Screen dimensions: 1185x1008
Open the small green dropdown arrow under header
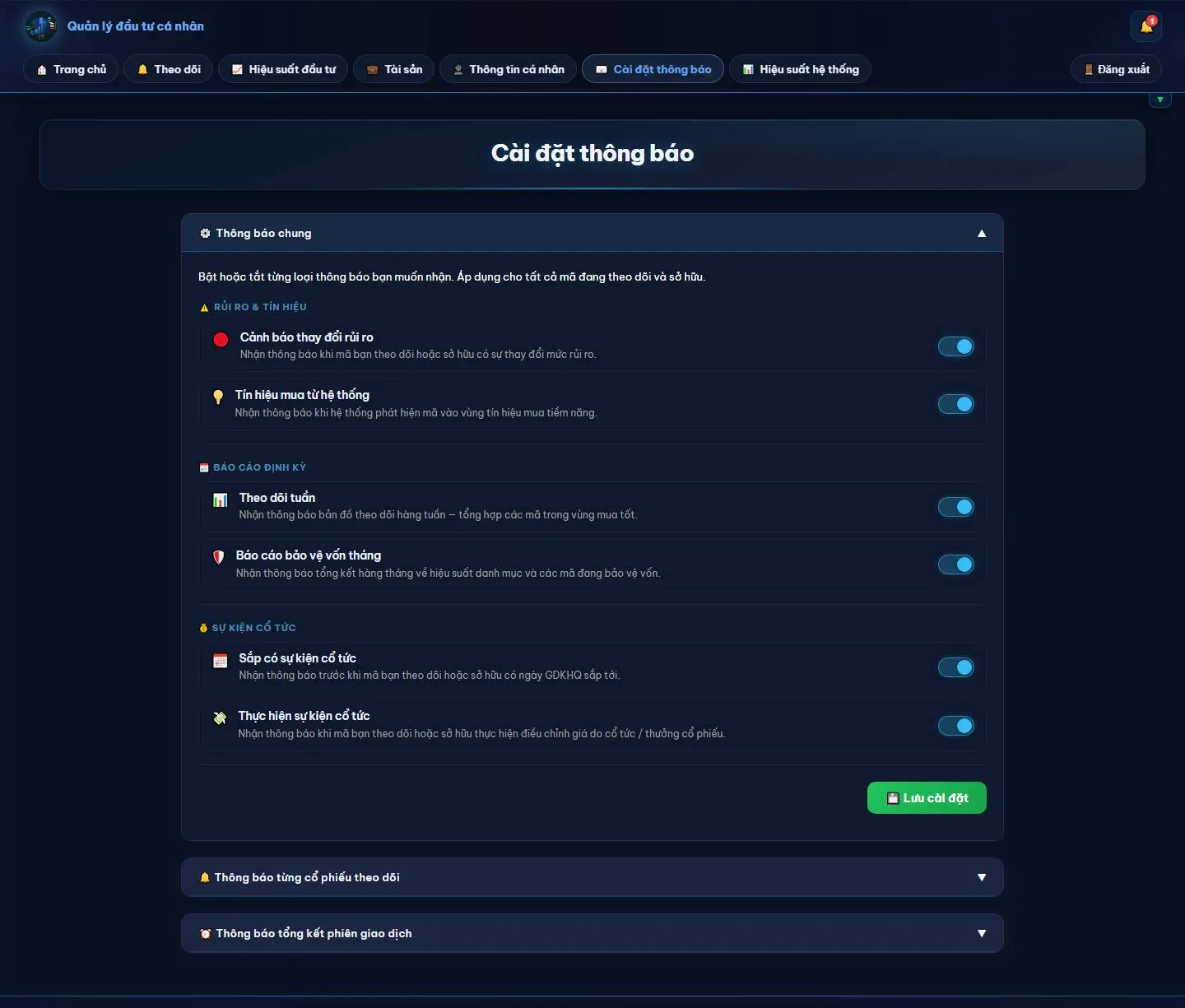1160,100
